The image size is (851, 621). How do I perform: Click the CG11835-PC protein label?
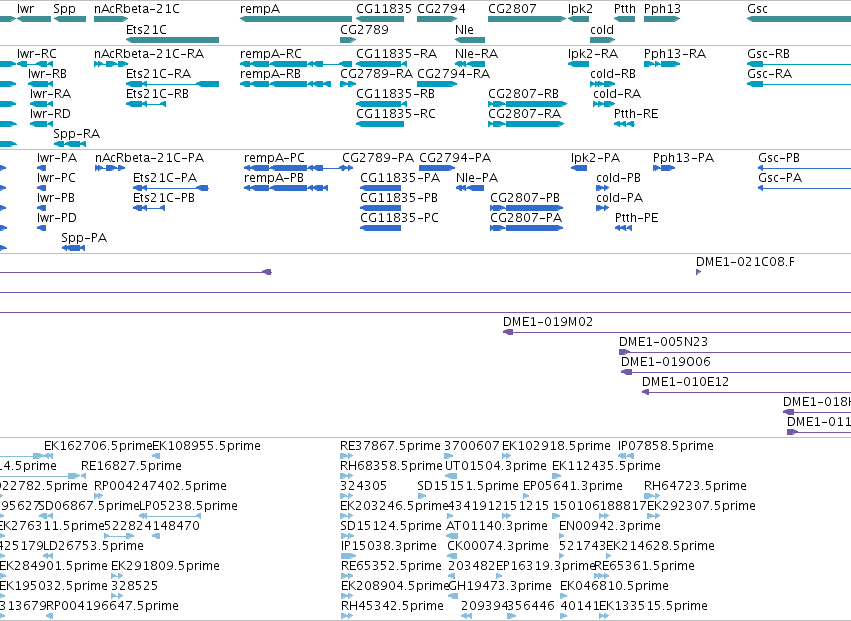pyautogui.click(x=399, y=218)
